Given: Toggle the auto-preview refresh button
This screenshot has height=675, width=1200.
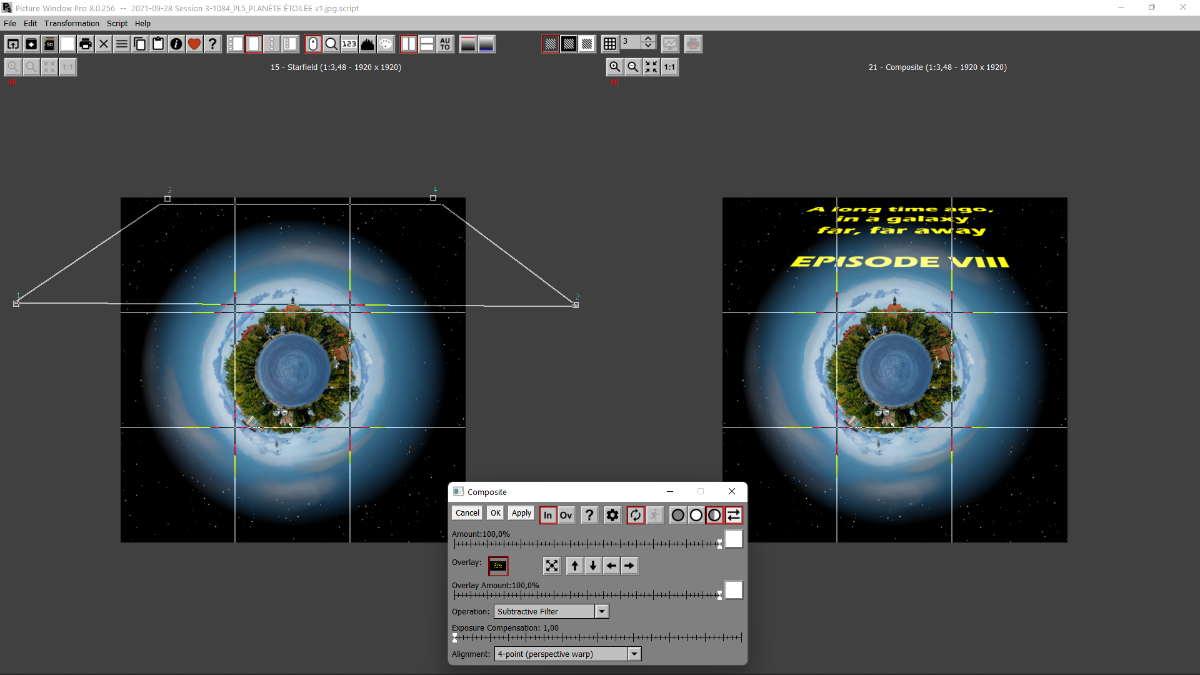Looking at the screenshot, I should pos(635,515).
